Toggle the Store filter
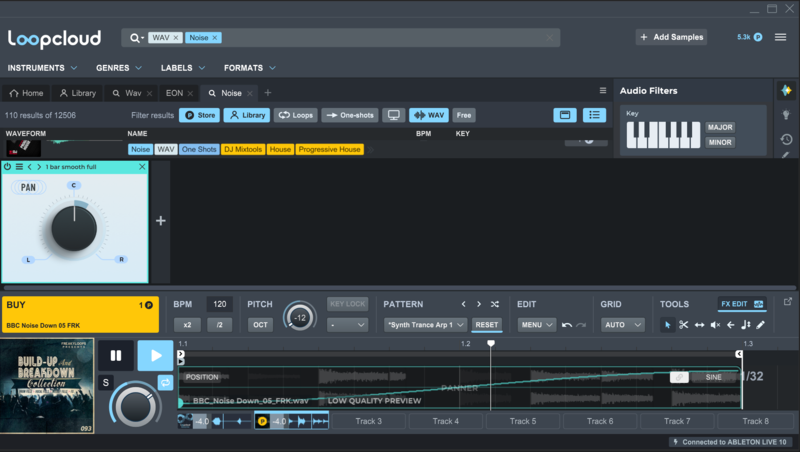 (x=200, y=115)
